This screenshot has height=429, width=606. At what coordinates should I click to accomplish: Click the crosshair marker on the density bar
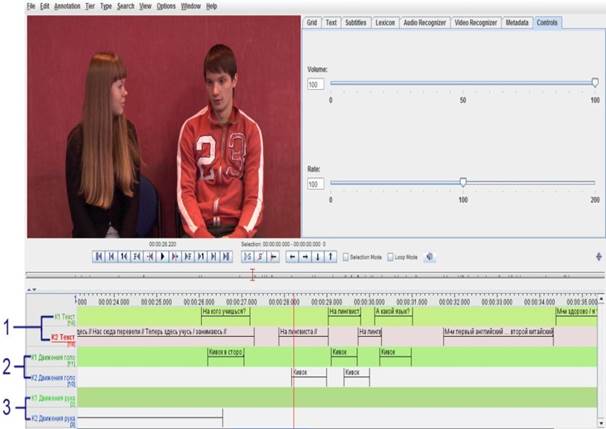pos(252,274)
